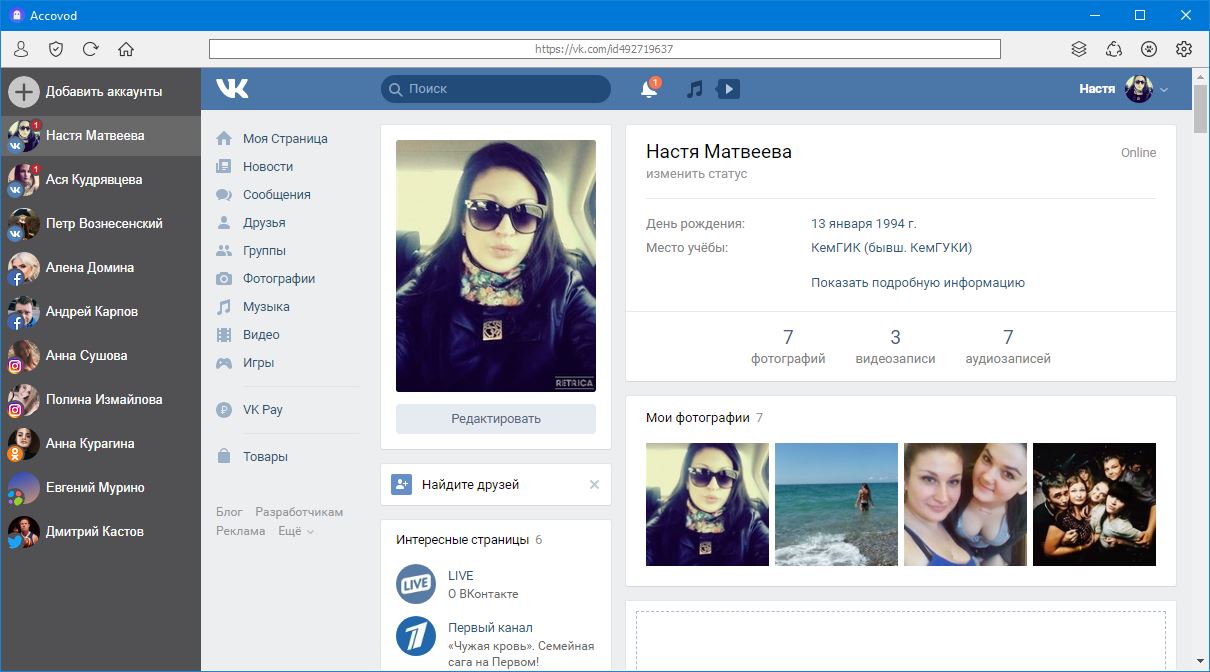Open the КемГИК (бывш. КемГУКИ) link
This screenshot has height=672, width=1210.
click(x=892, y=248)
